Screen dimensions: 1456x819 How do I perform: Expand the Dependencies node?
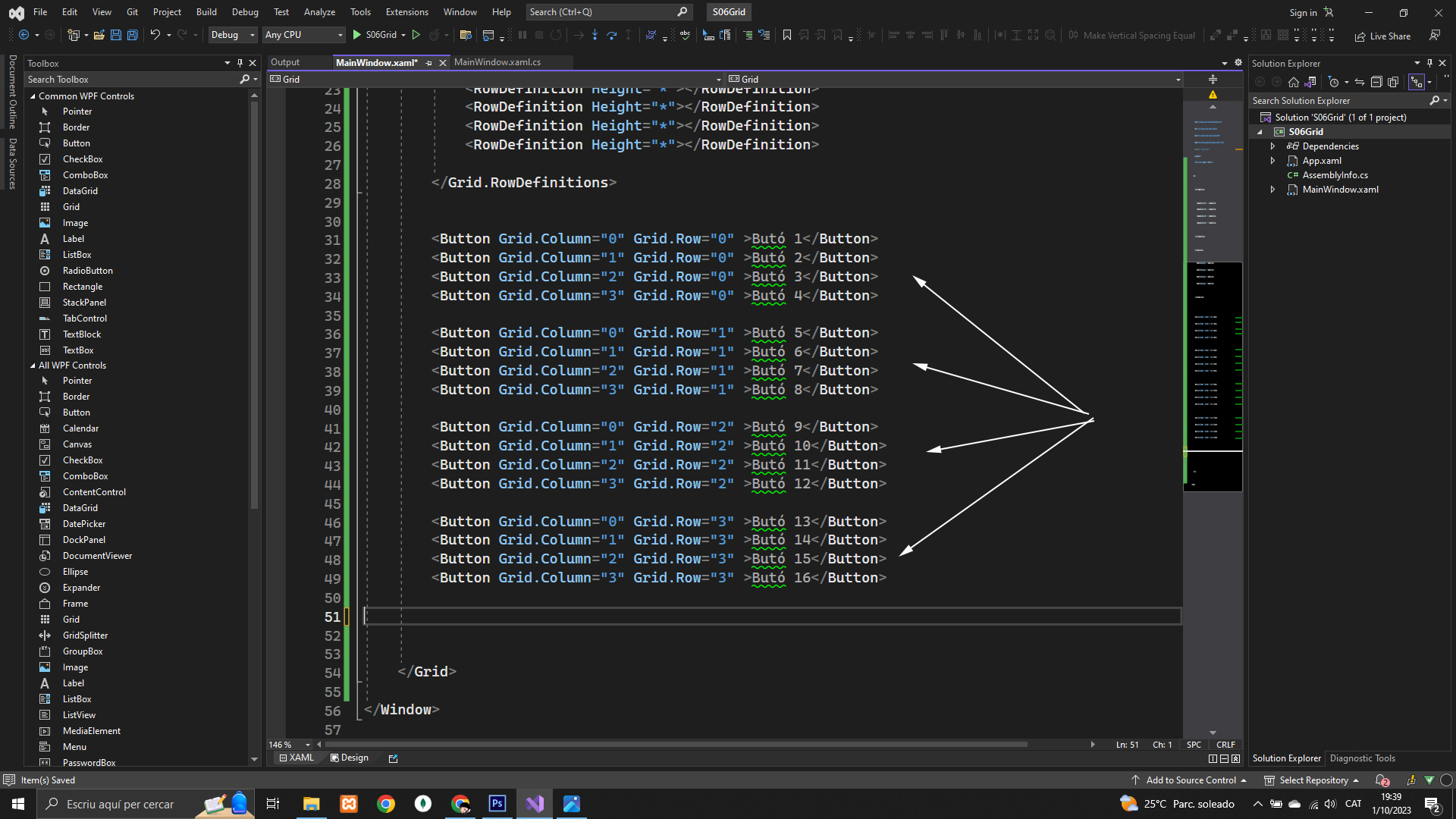click(1273, 146)
